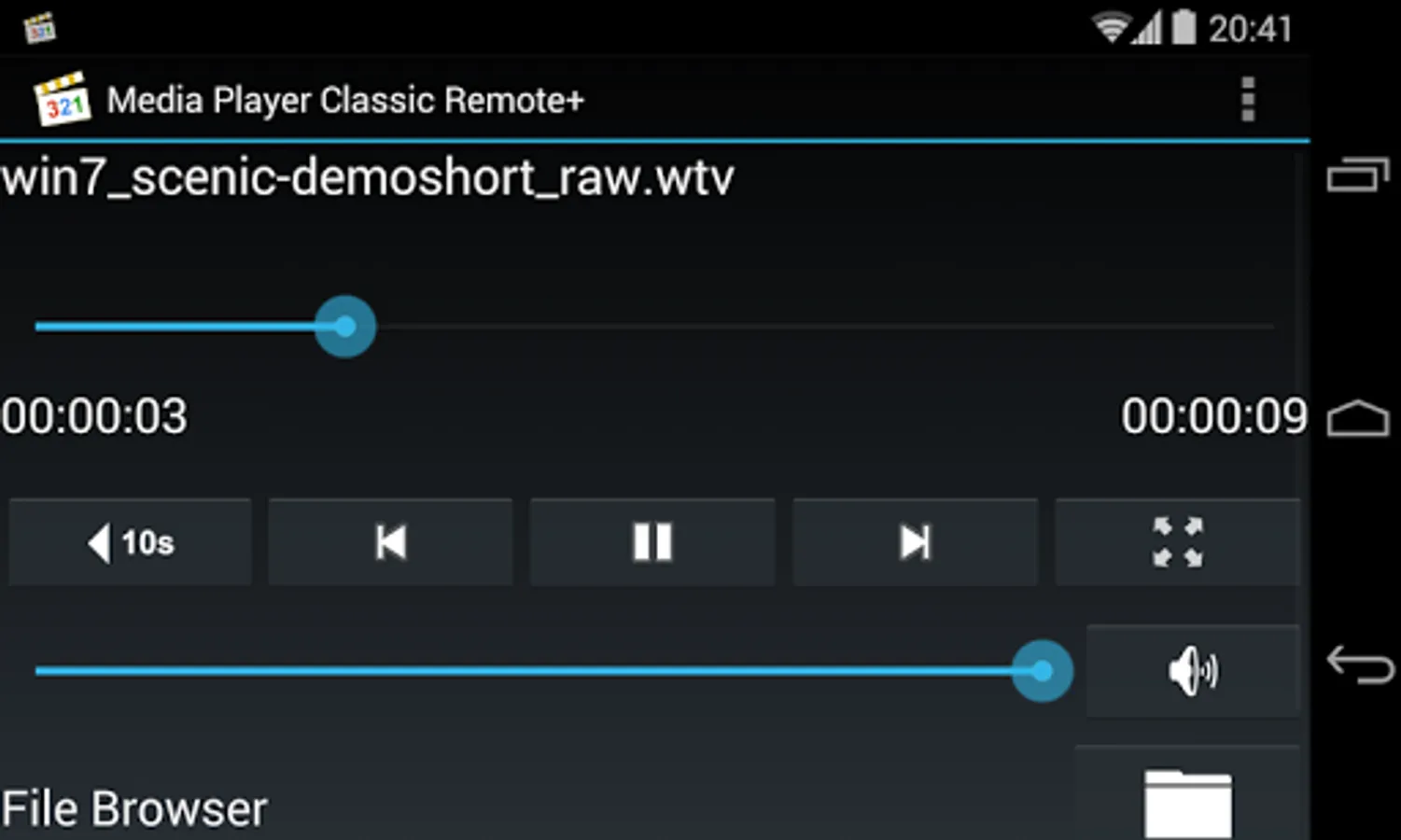Rewind playback by 10s

tap(131, 542)
